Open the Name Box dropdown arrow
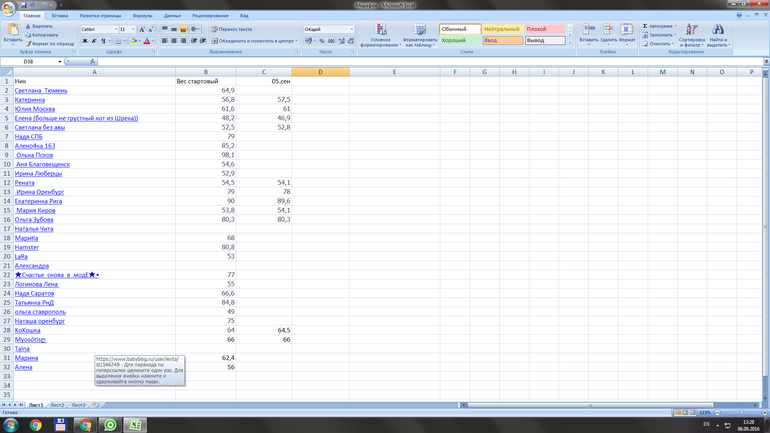 61,62
